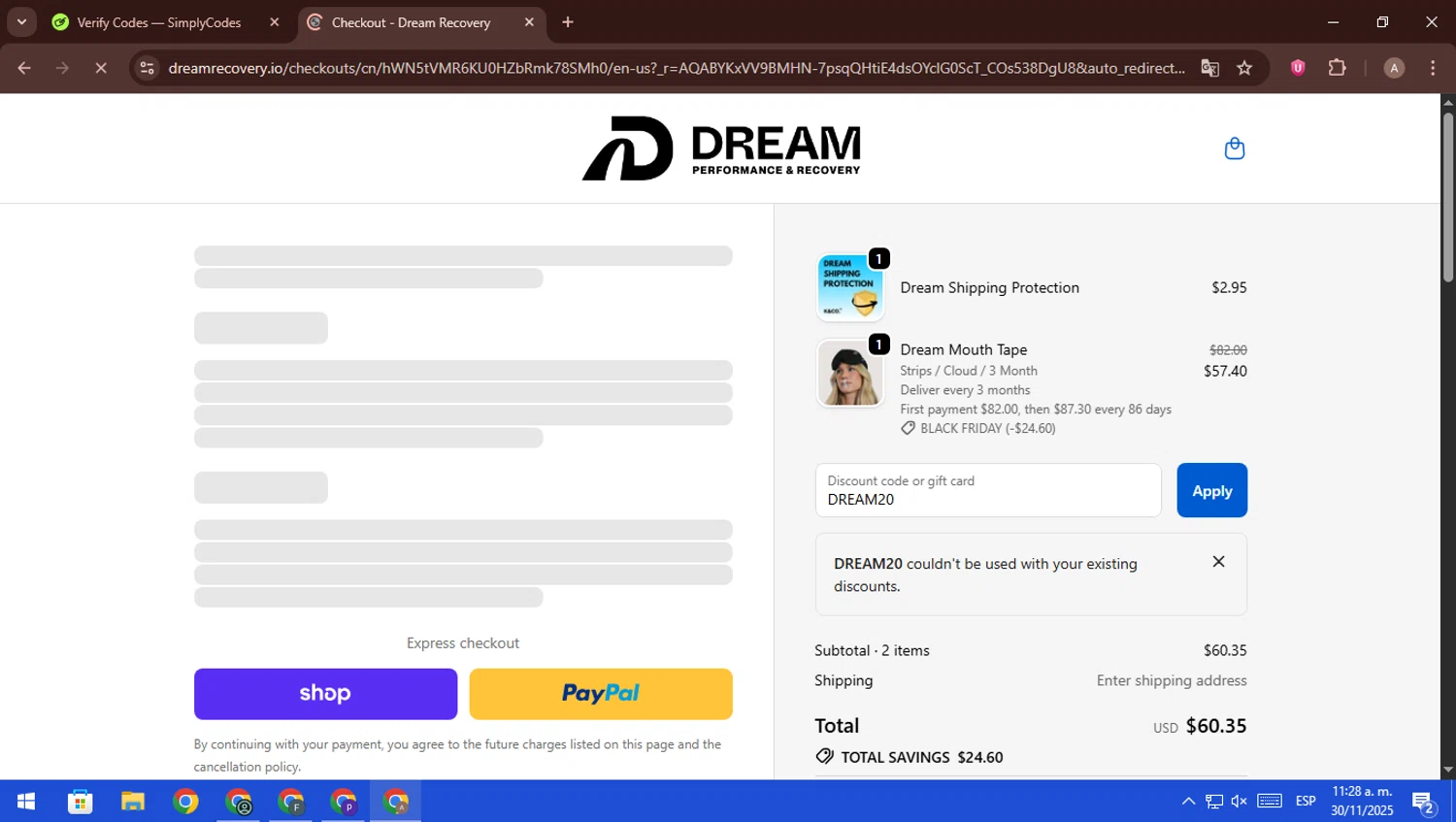Click the Subtotal · 2 items label
This screenshot has height=822, width=1456.
coord(872,650)
